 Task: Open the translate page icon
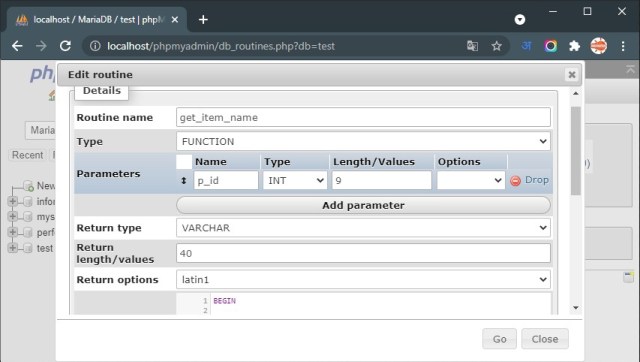[x=472, y=46]
